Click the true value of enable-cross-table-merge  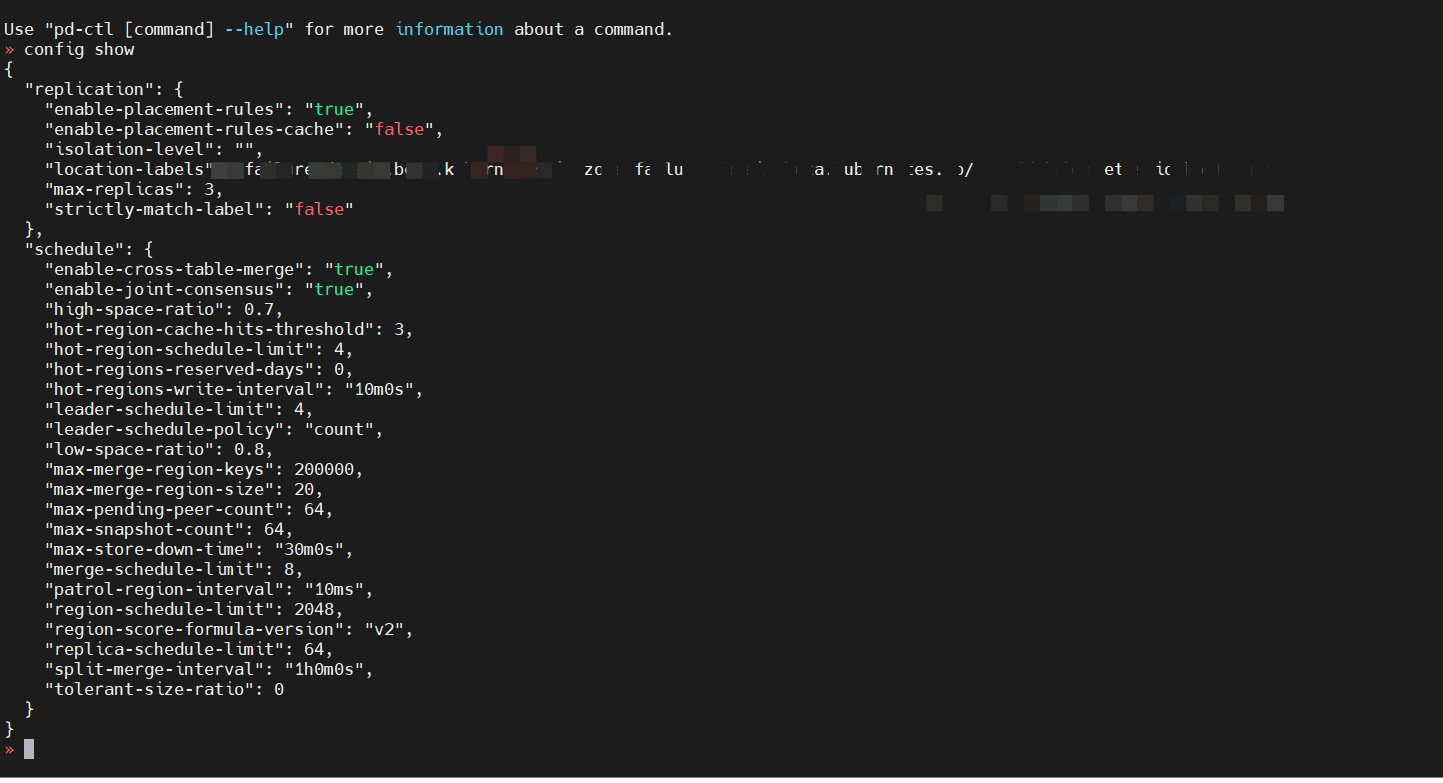(354, 269)
